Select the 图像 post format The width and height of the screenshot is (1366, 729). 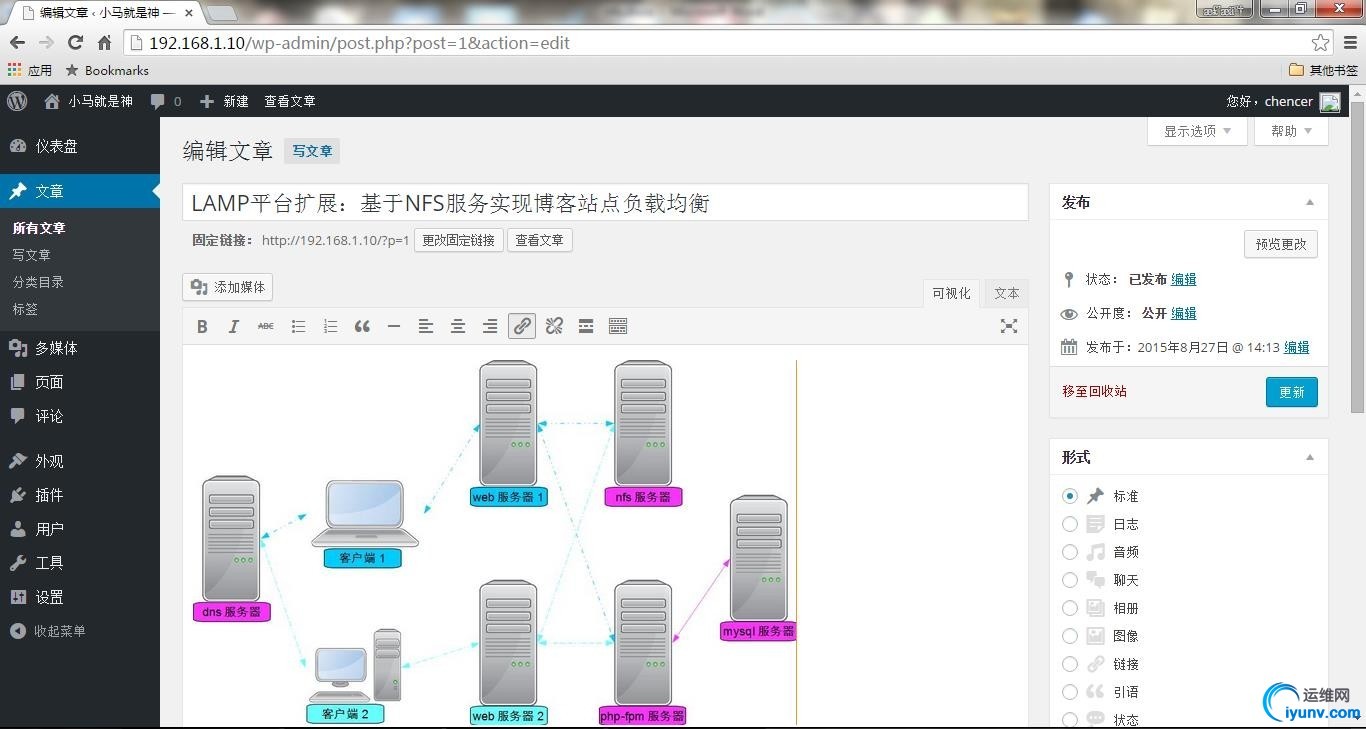1070,636
